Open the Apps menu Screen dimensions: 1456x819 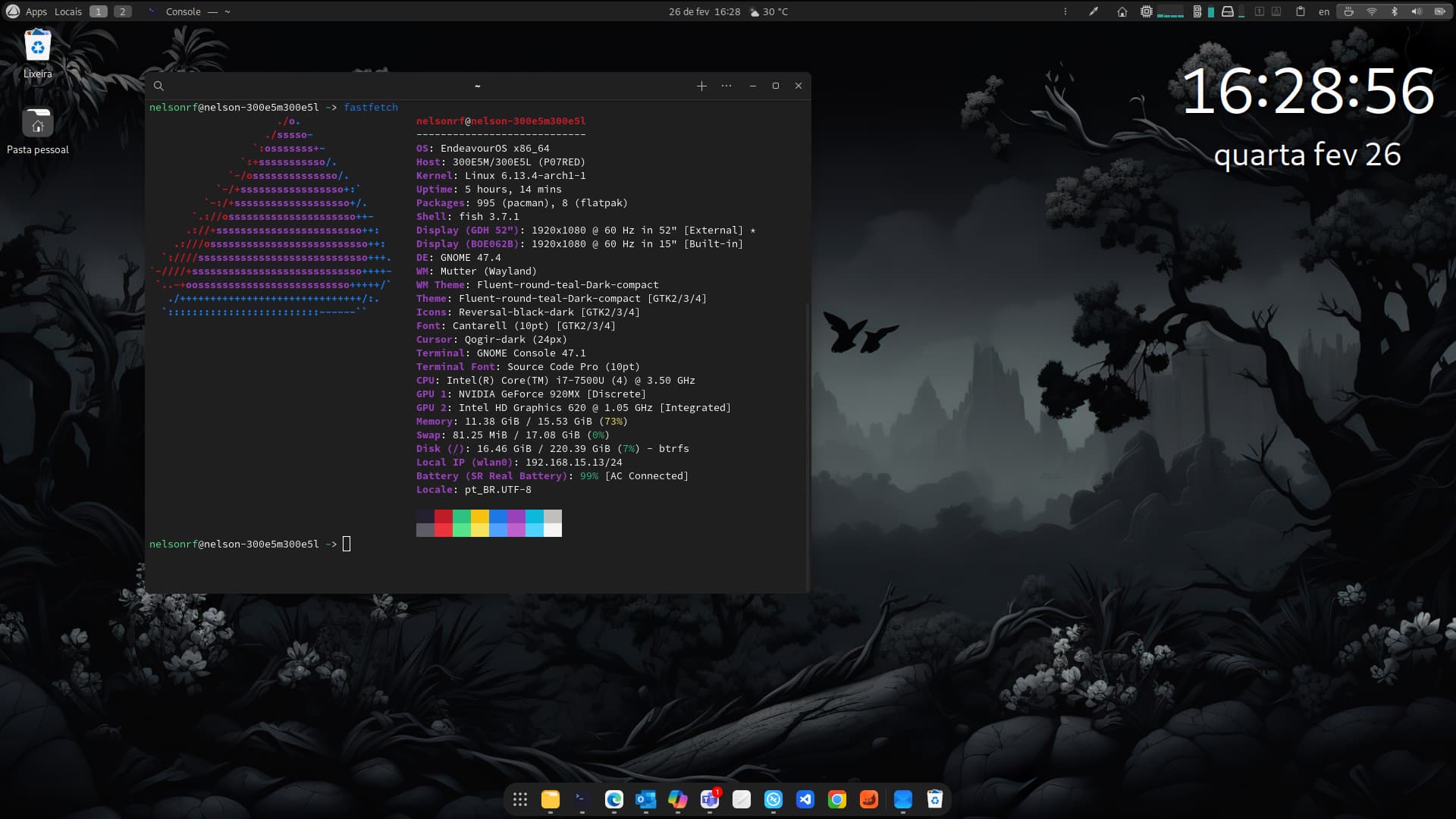click(x=36, y=11)
